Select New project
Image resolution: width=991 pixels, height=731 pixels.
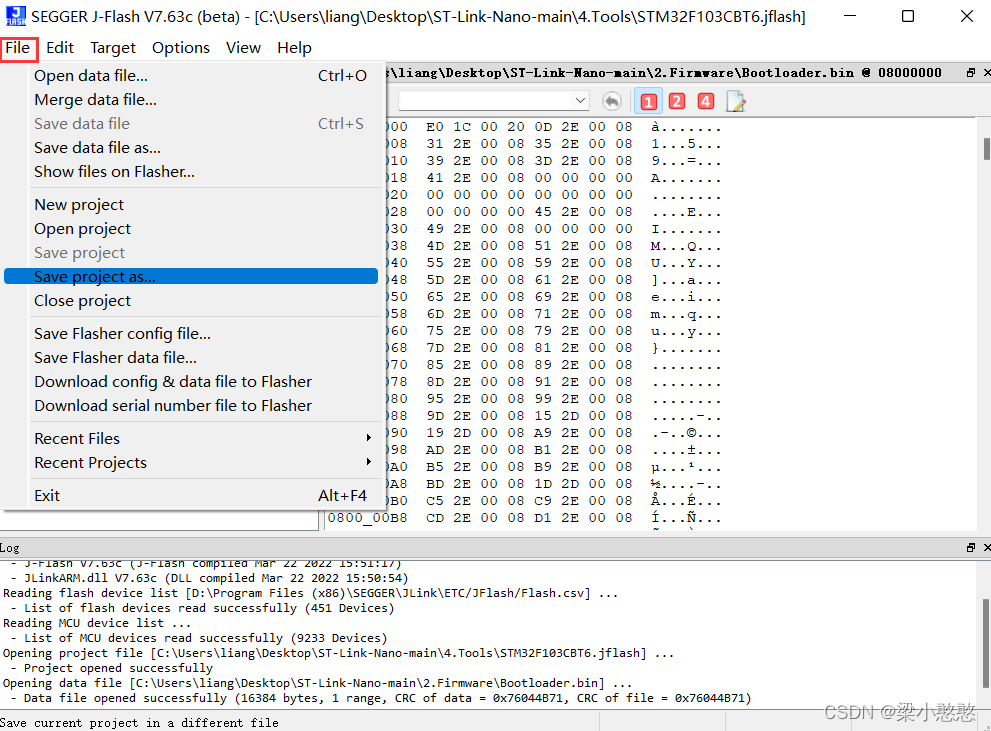pos(191,205)
